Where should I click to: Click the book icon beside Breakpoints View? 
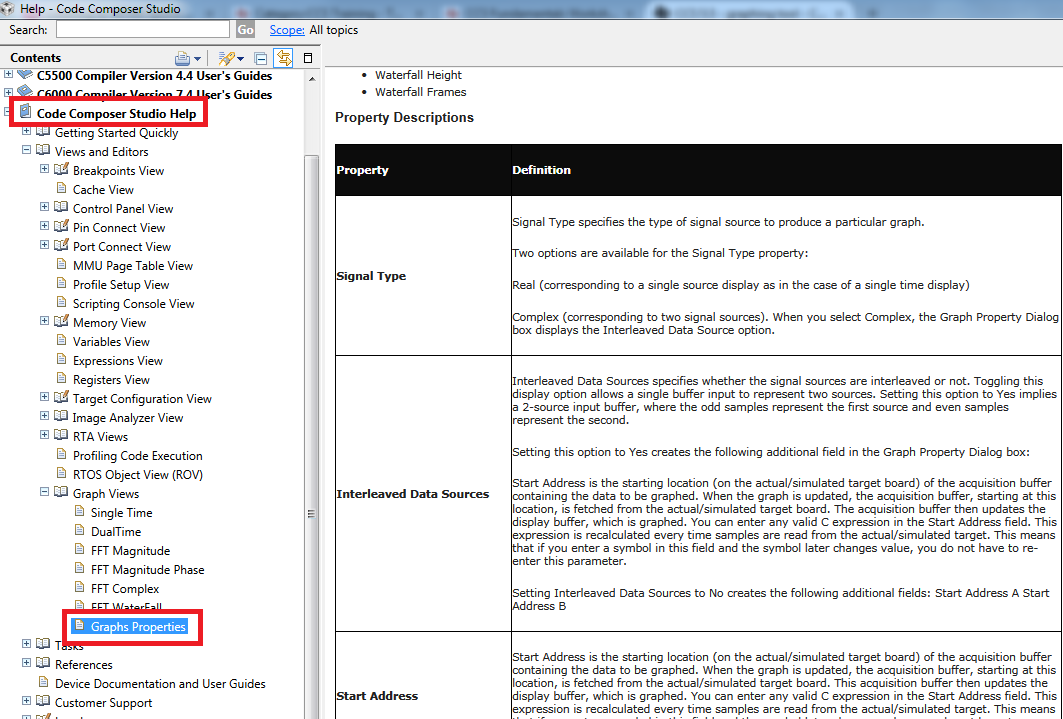61,169
